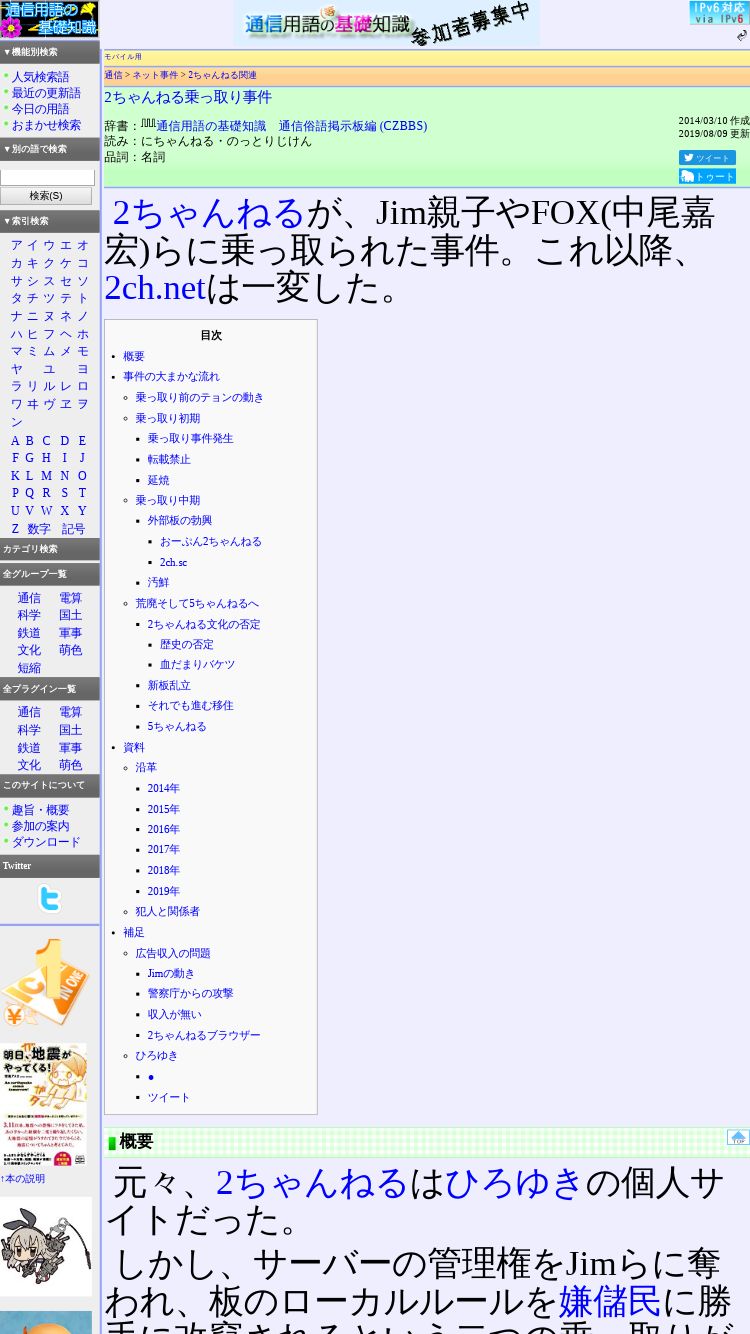Jump to 警察庁からの攻撃 in contents
The image size is (750, 1334).
[190, 994]
